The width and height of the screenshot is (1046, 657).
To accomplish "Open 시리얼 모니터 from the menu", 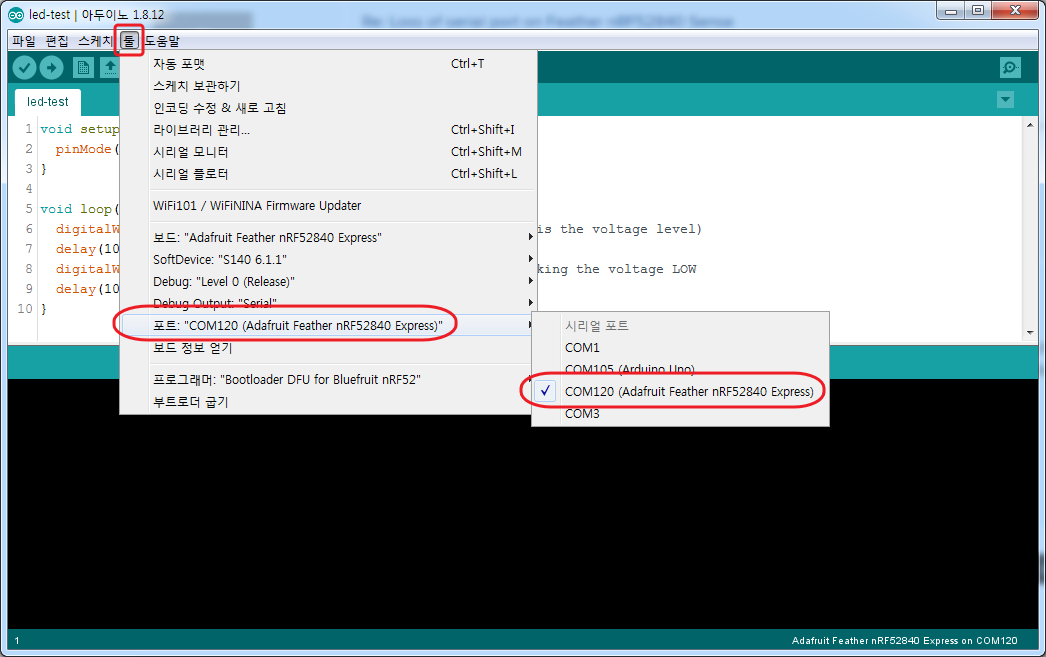I will (x=328, y=152).
